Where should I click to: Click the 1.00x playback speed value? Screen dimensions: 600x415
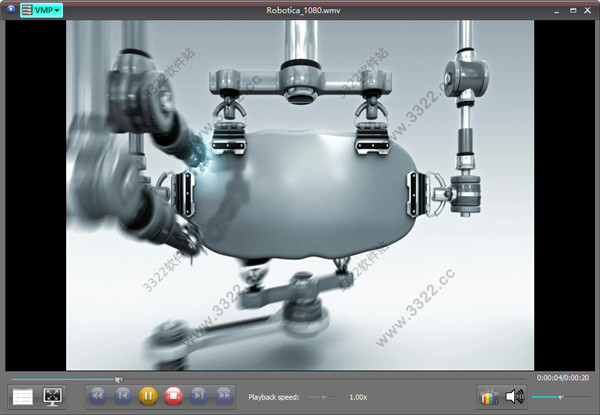(x=358, y=397)
